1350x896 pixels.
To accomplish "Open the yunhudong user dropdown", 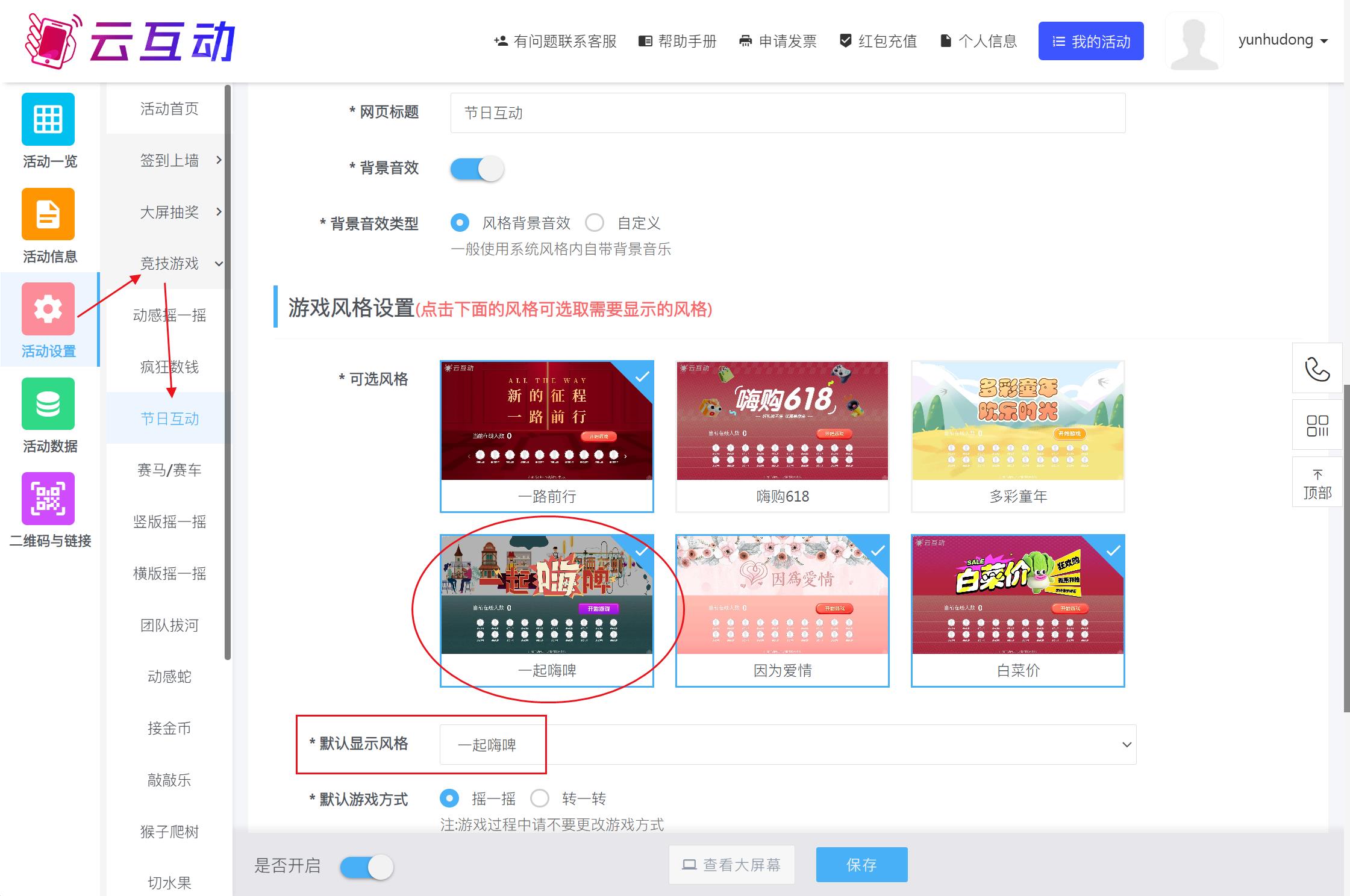I will point(1283,40).
